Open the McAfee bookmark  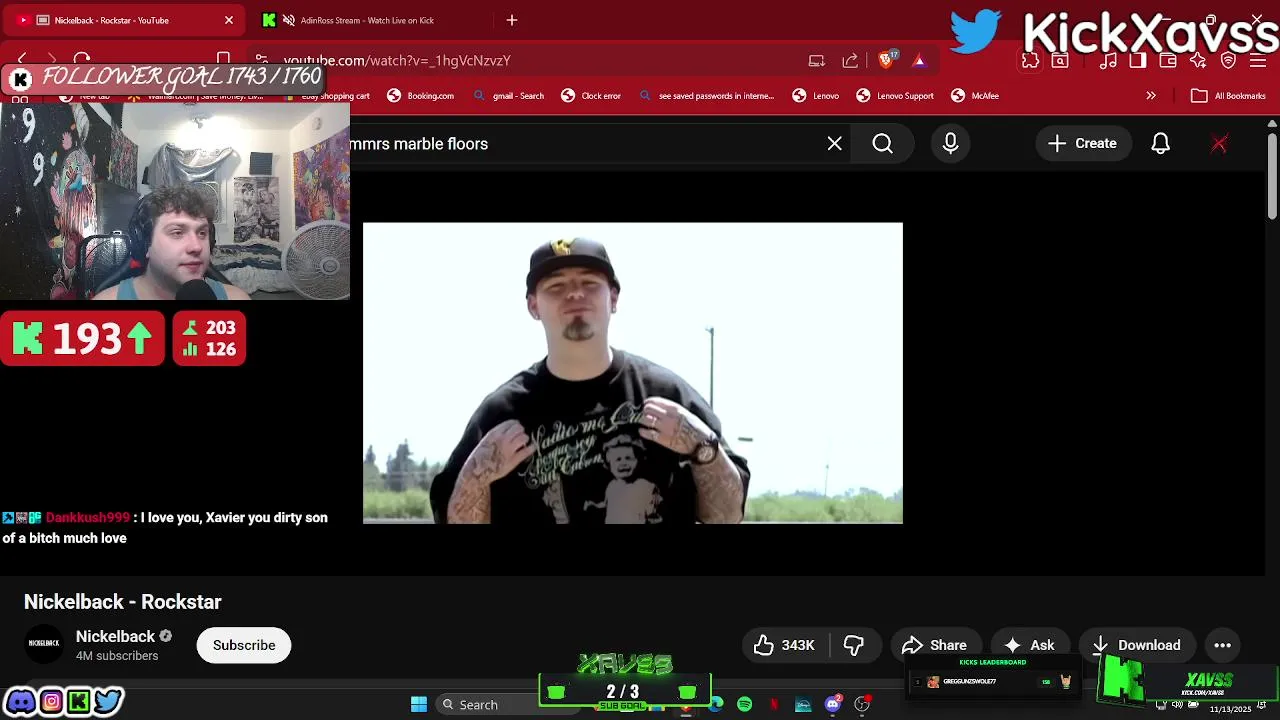(975, 96)
